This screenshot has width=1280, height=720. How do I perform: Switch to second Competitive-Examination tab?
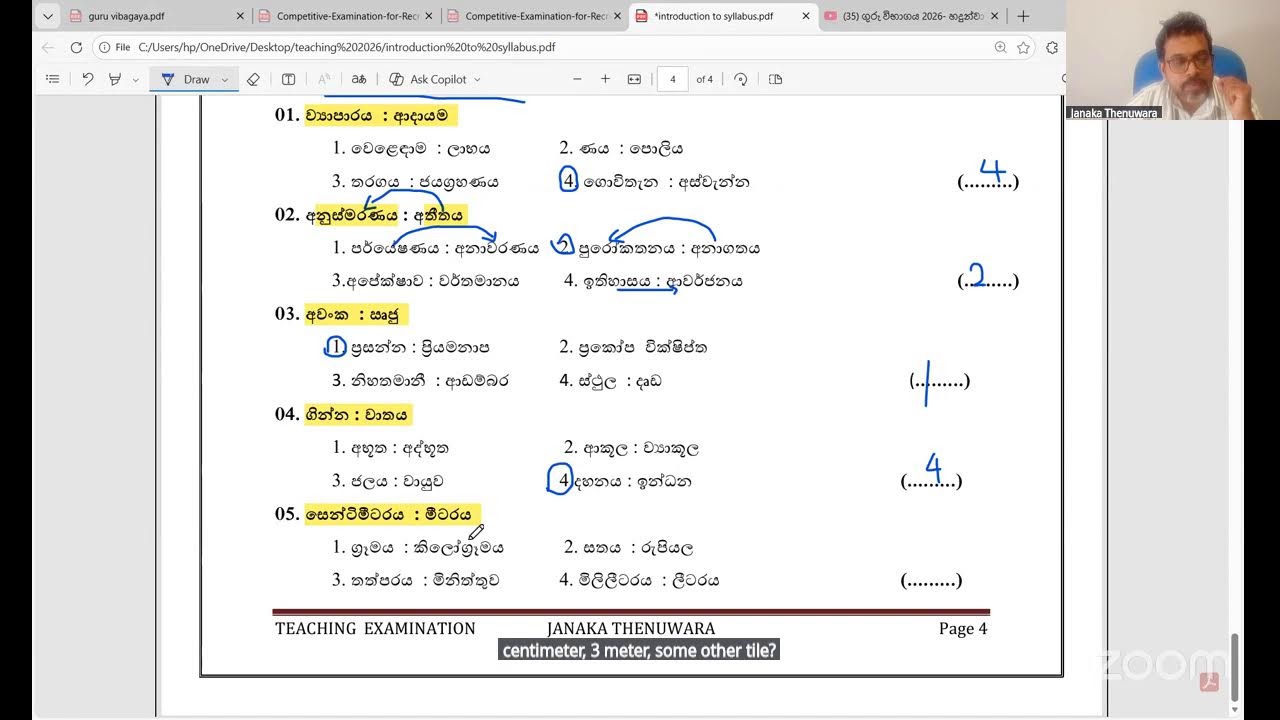(534, 16)
